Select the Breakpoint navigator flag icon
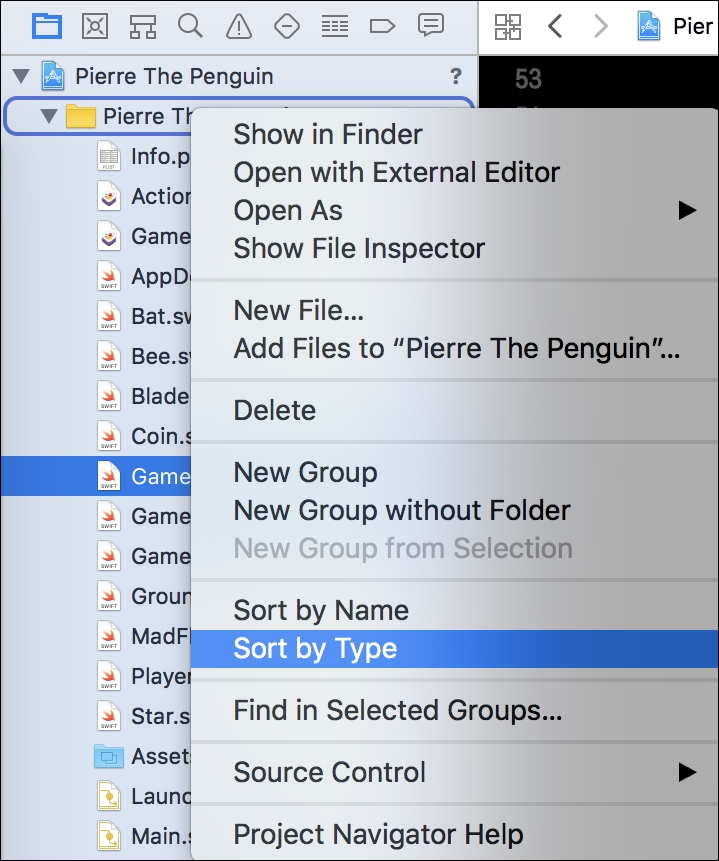 coord(382,27)
